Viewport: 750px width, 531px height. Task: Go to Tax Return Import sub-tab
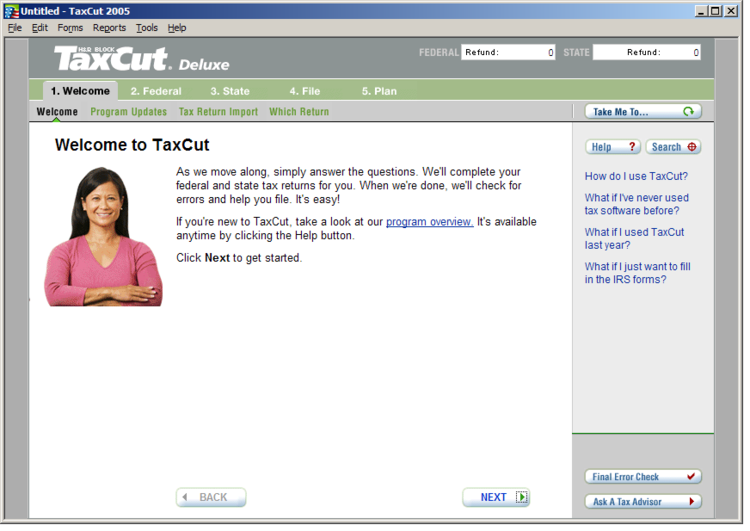point(220,113)
